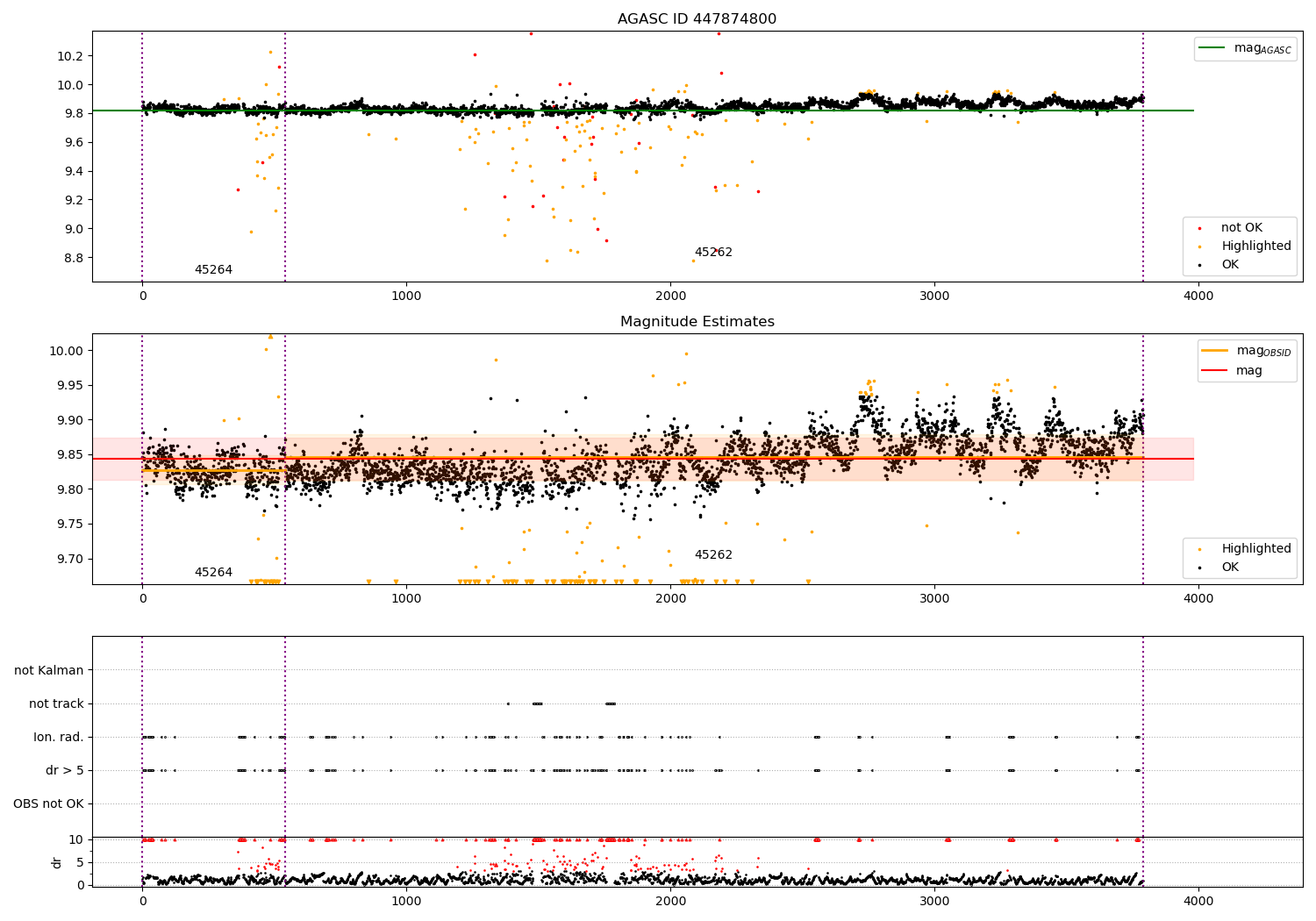
Task: Click annotation '45262' in the Magnitude Estimates plot
Action: tap(713, 555)
